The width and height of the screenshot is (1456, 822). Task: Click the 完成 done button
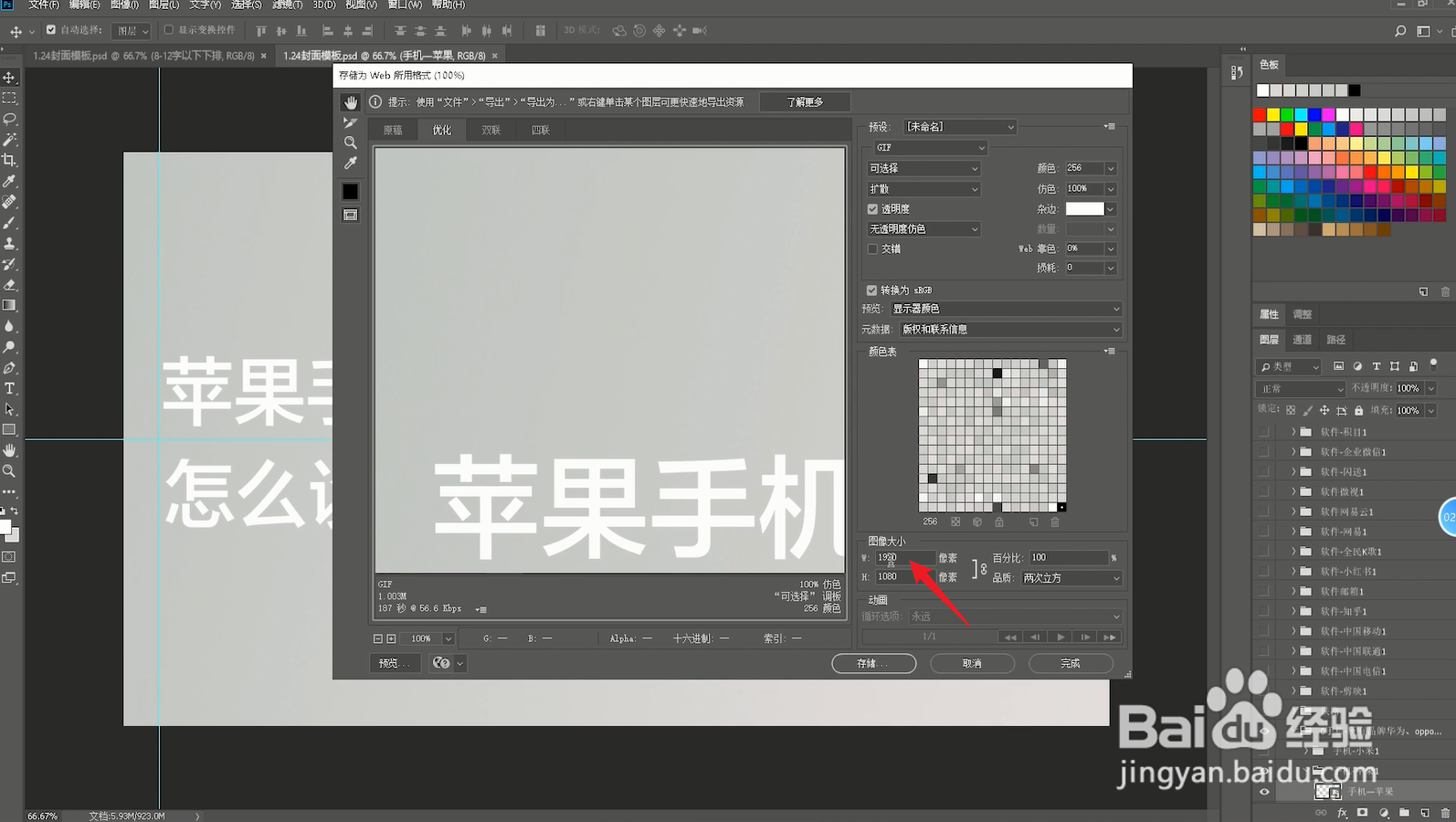pos(1071,663)
